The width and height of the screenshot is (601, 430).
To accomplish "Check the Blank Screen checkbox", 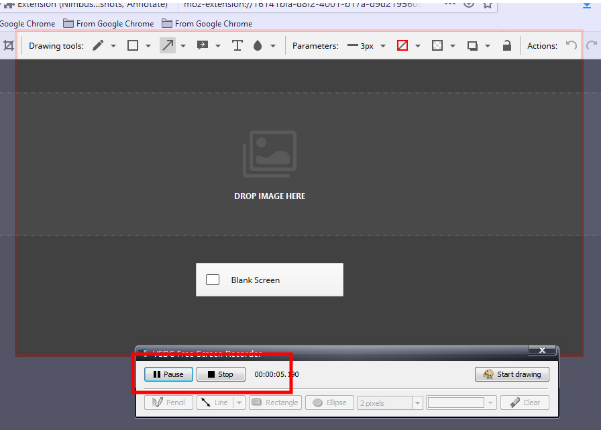I will (x=212, y=280).
